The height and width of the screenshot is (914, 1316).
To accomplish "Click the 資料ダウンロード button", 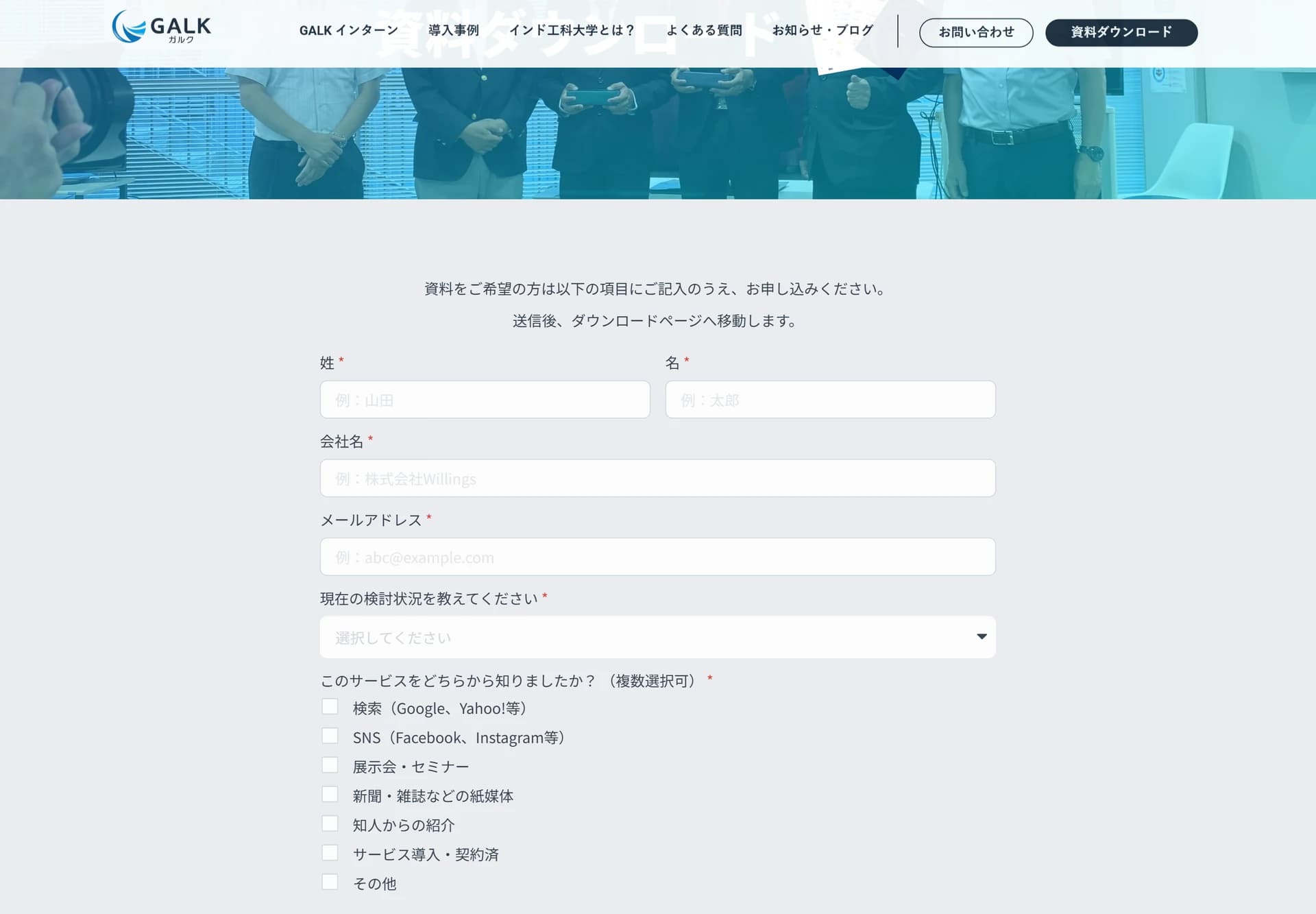I will [x=1121, y=32].
